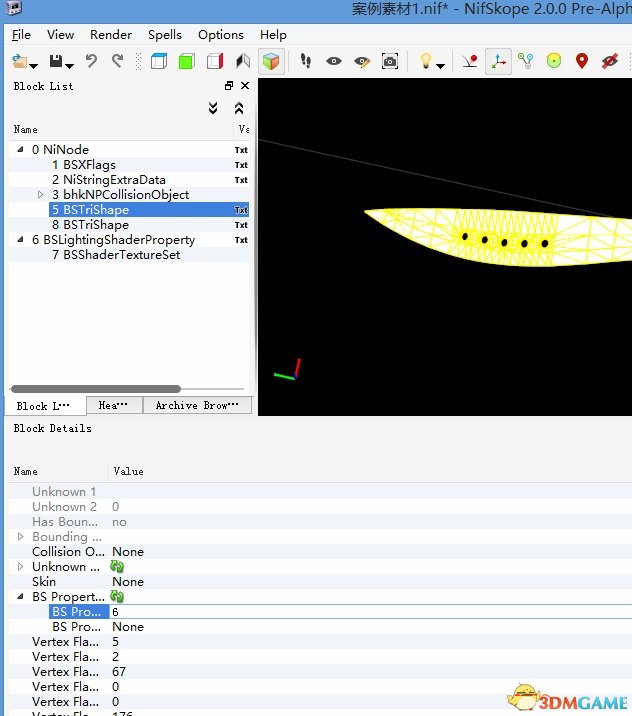Toggle the light bulb lighting
Image resolution: width=632 pixels, height=716 pixels.
[x=426, y=60]
